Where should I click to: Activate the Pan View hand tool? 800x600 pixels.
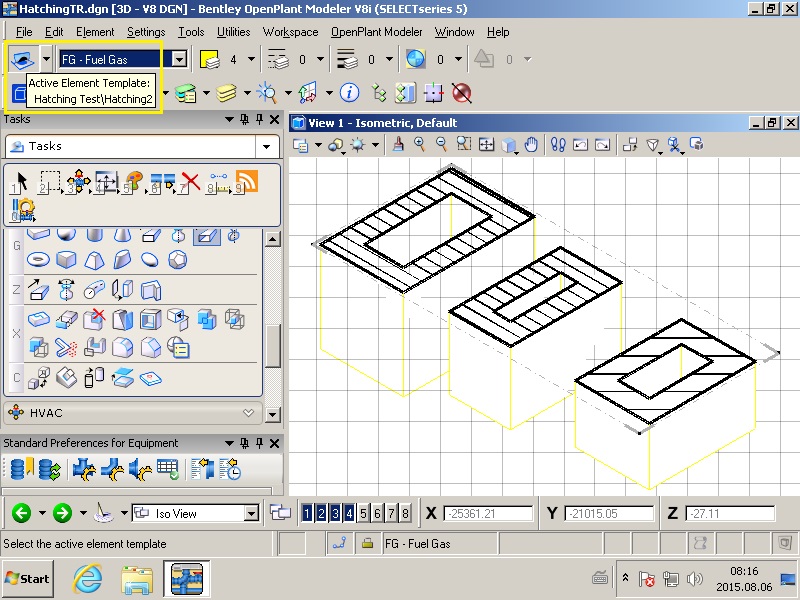[531, 145]
